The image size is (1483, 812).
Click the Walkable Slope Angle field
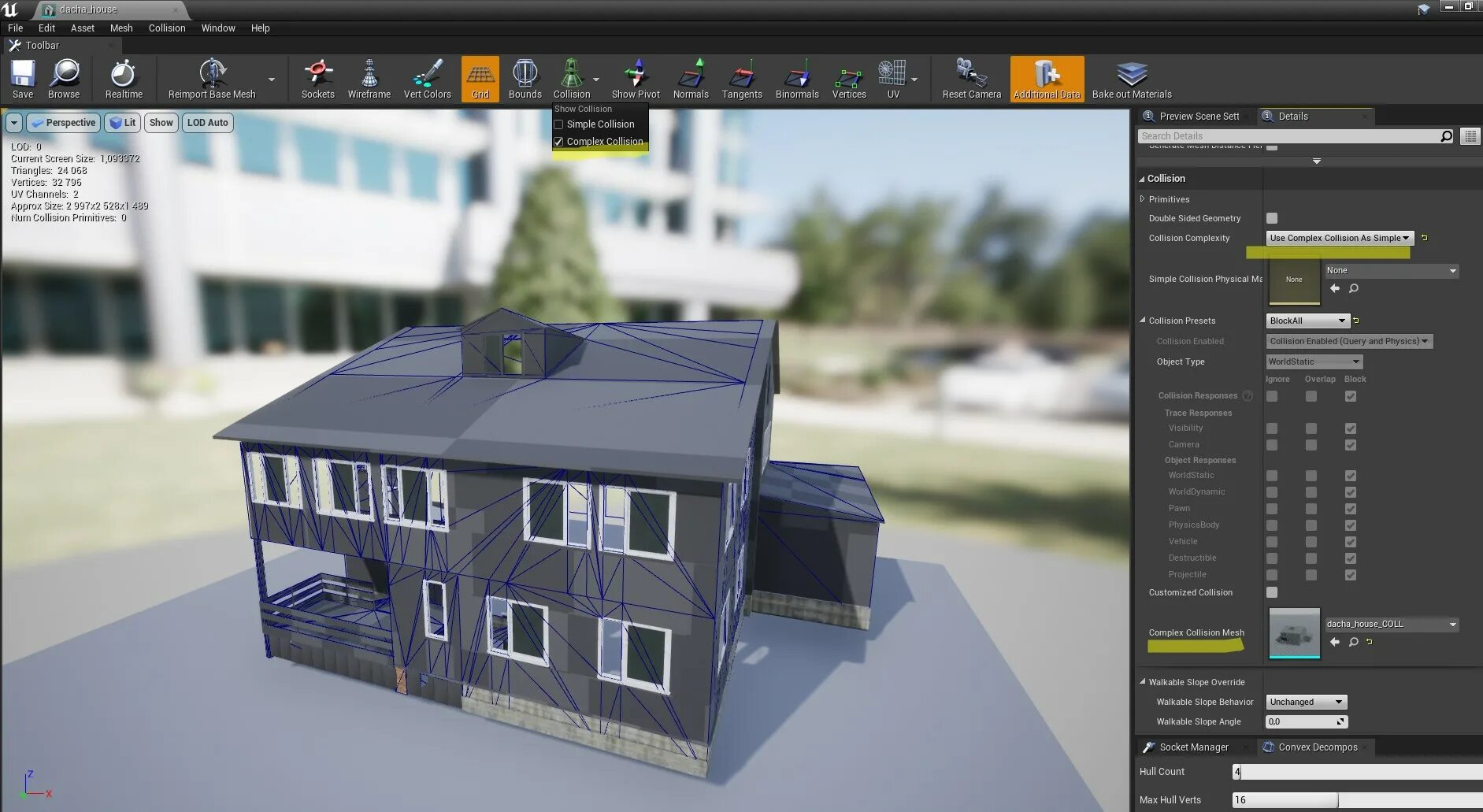pos(1307,721)
